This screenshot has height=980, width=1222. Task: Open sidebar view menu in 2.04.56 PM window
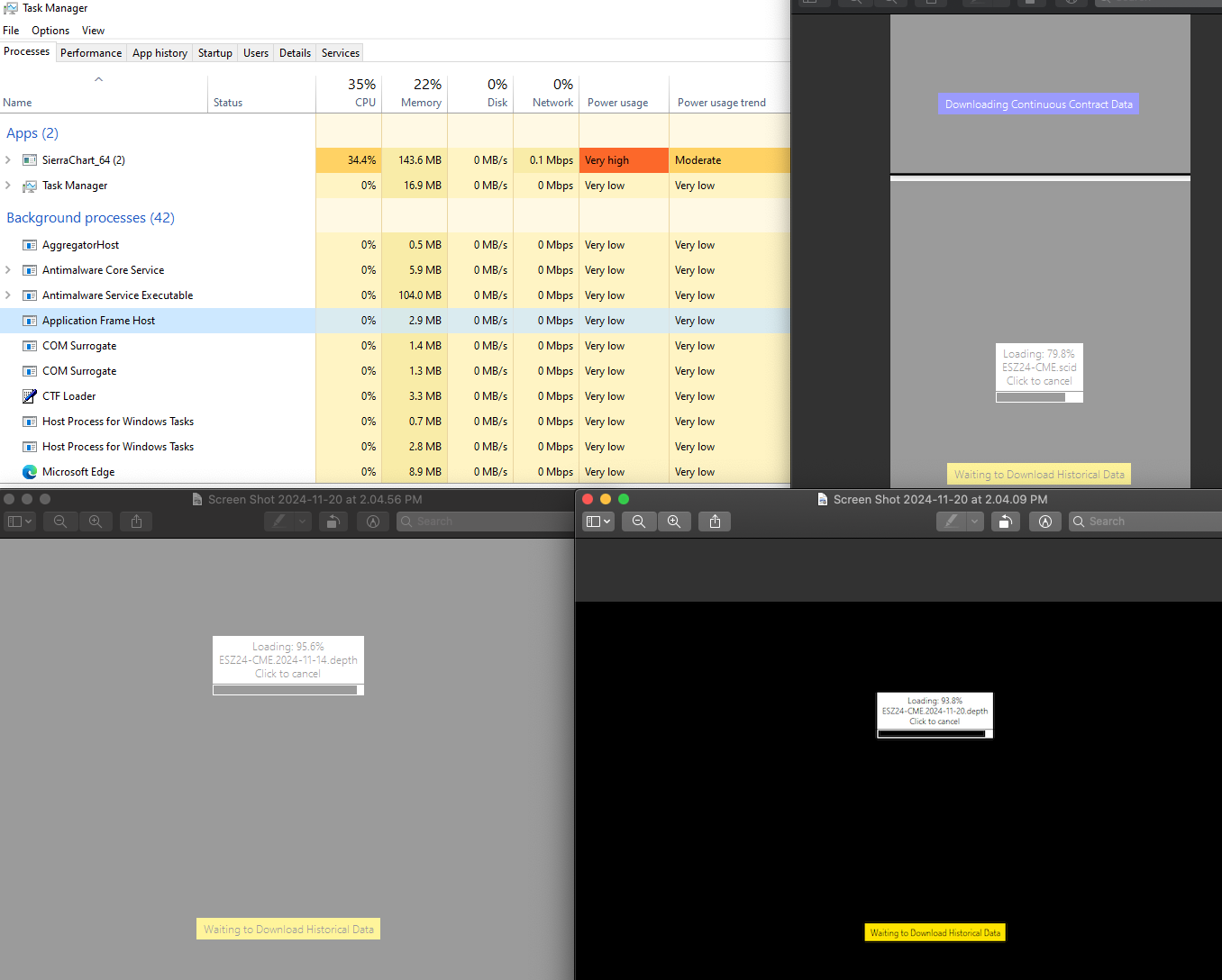pyautogui.click(x=20, y=522)
